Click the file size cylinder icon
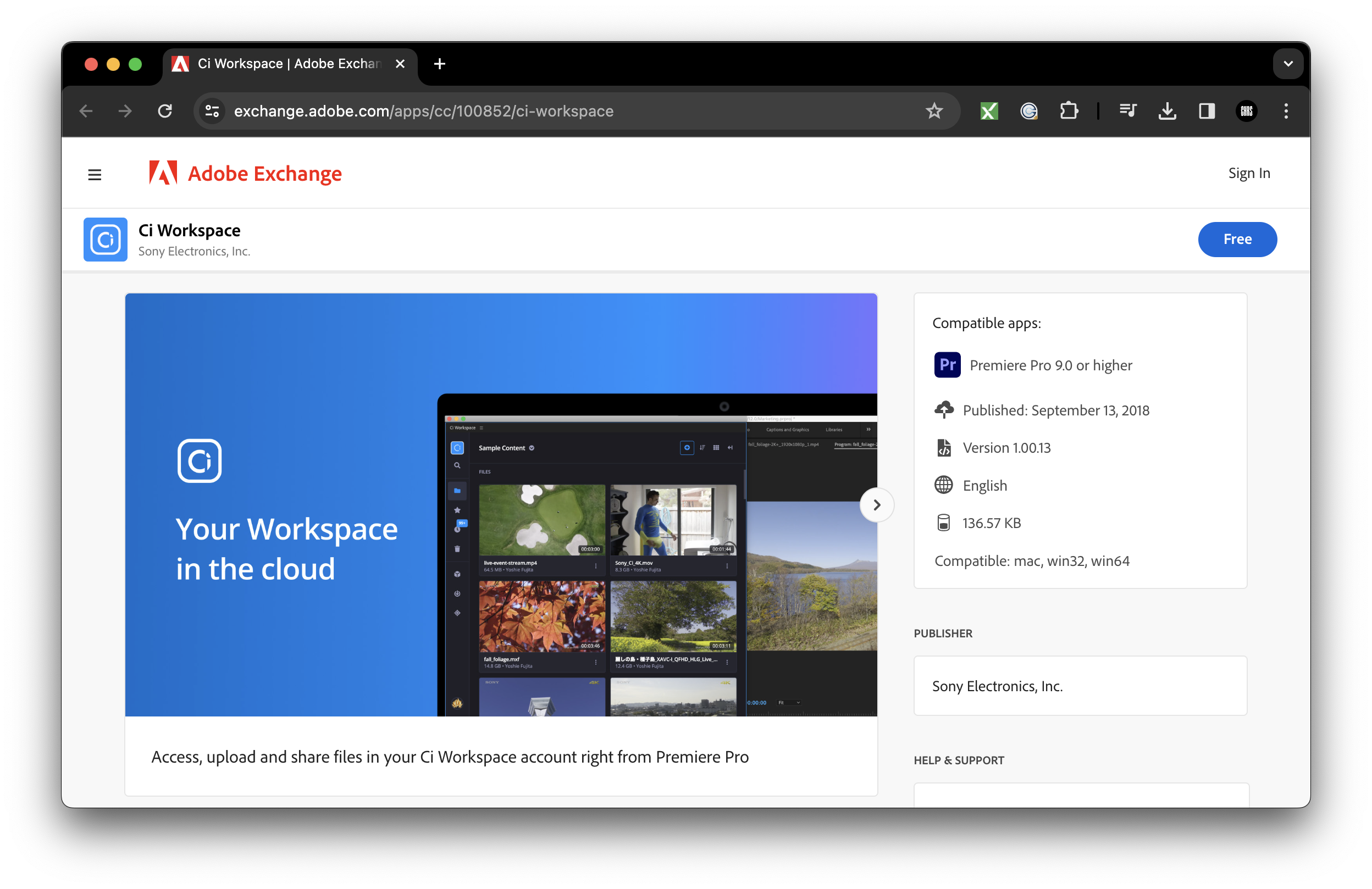1372x889 pixels. click(x=943, y=523)
